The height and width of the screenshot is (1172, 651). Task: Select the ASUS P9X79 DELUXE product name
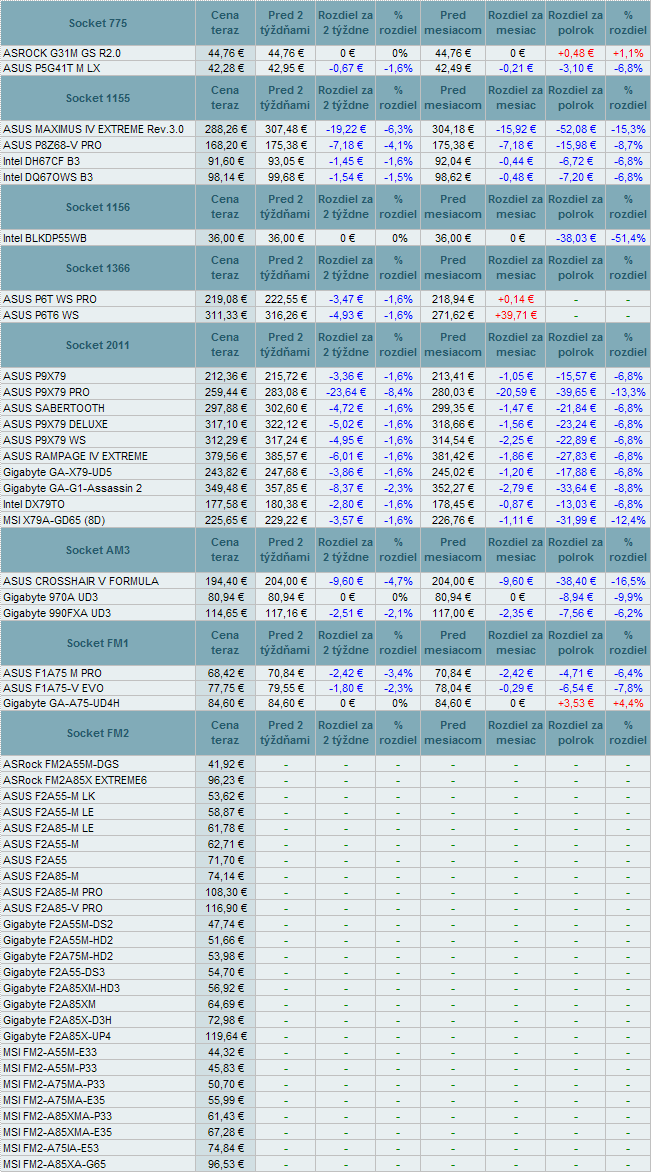(x=57, y=424)
